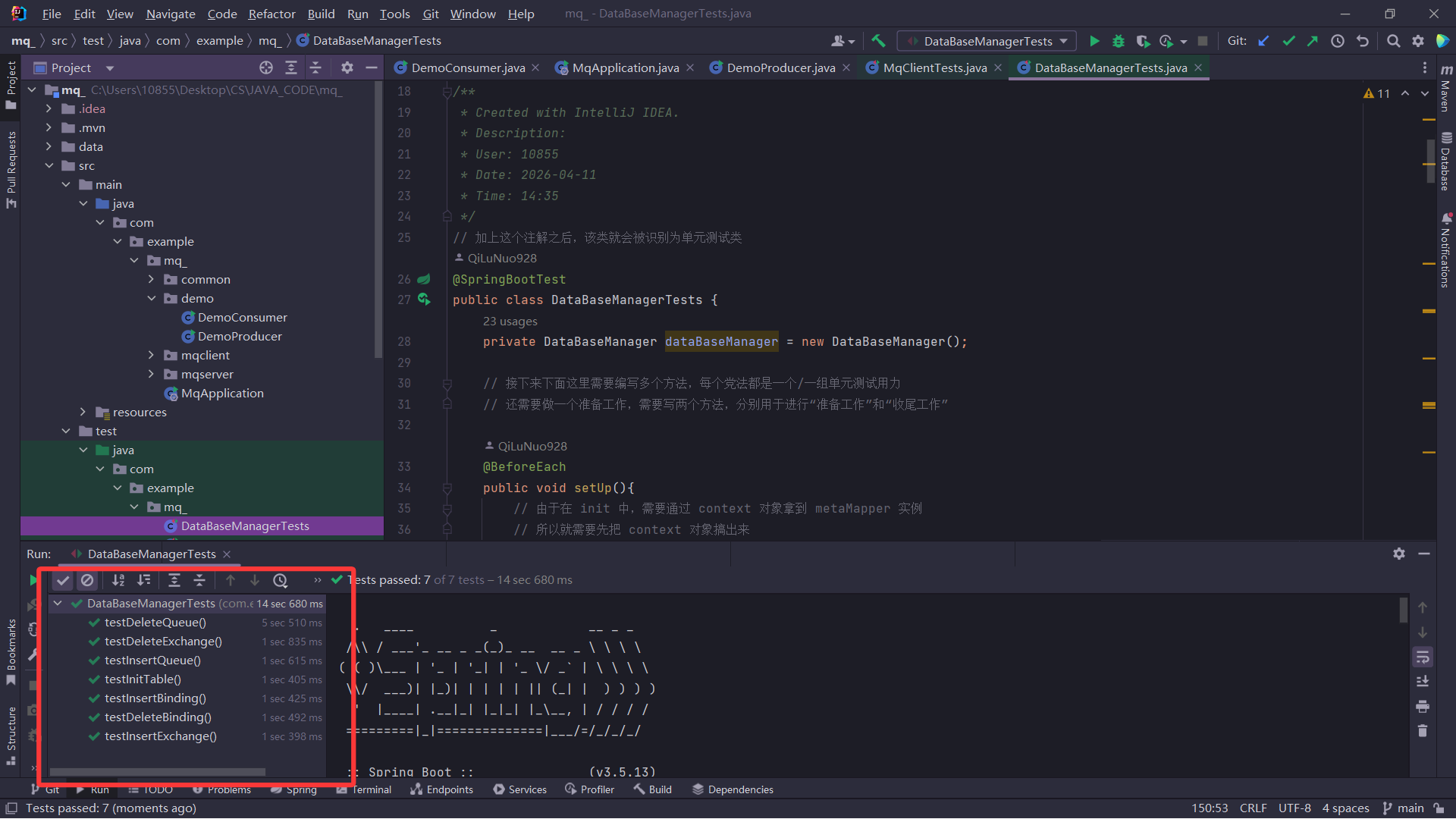Collapse the demo package folder

coord(152,298)
